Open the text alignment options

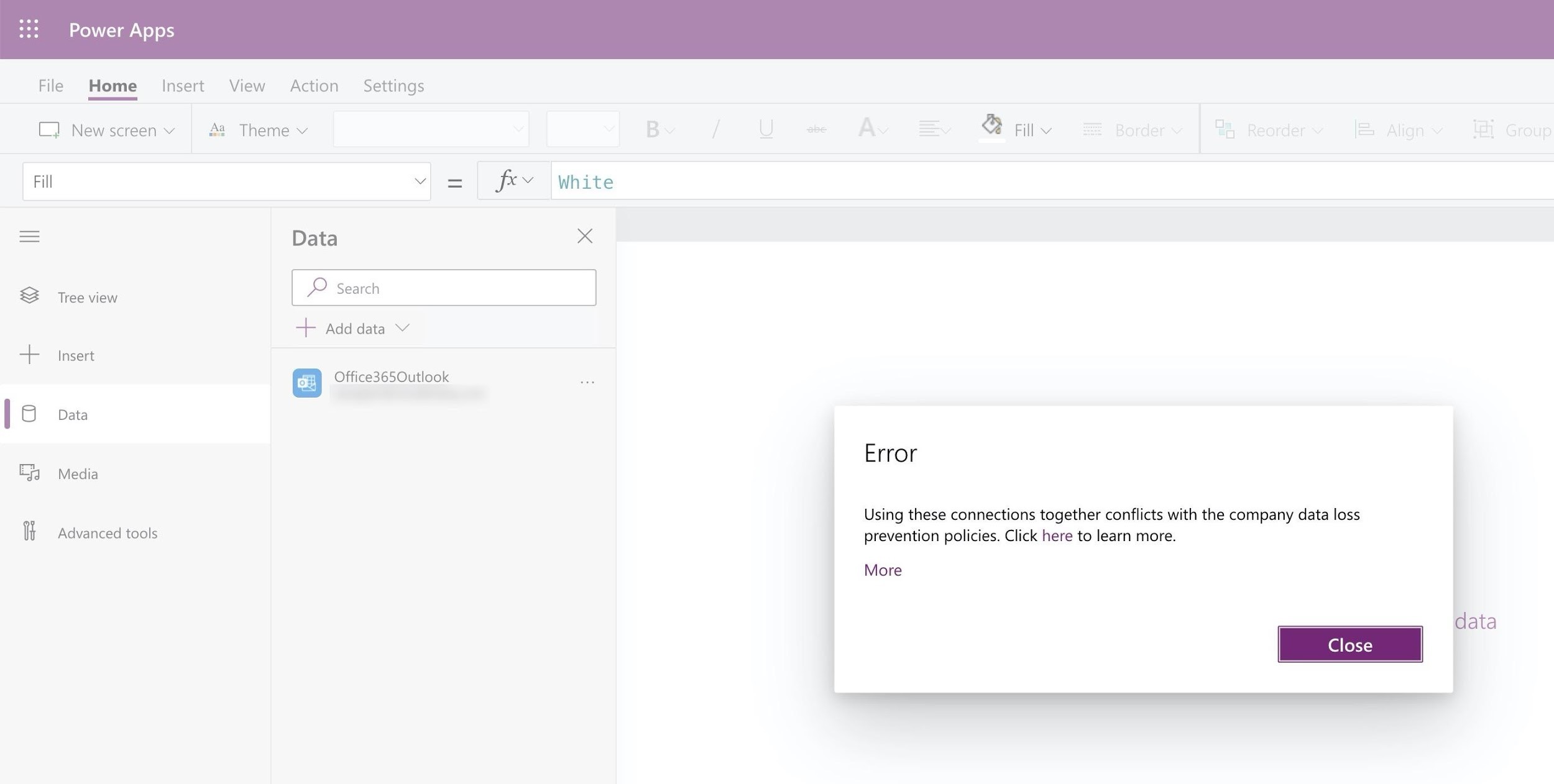[x=934, y=129]
